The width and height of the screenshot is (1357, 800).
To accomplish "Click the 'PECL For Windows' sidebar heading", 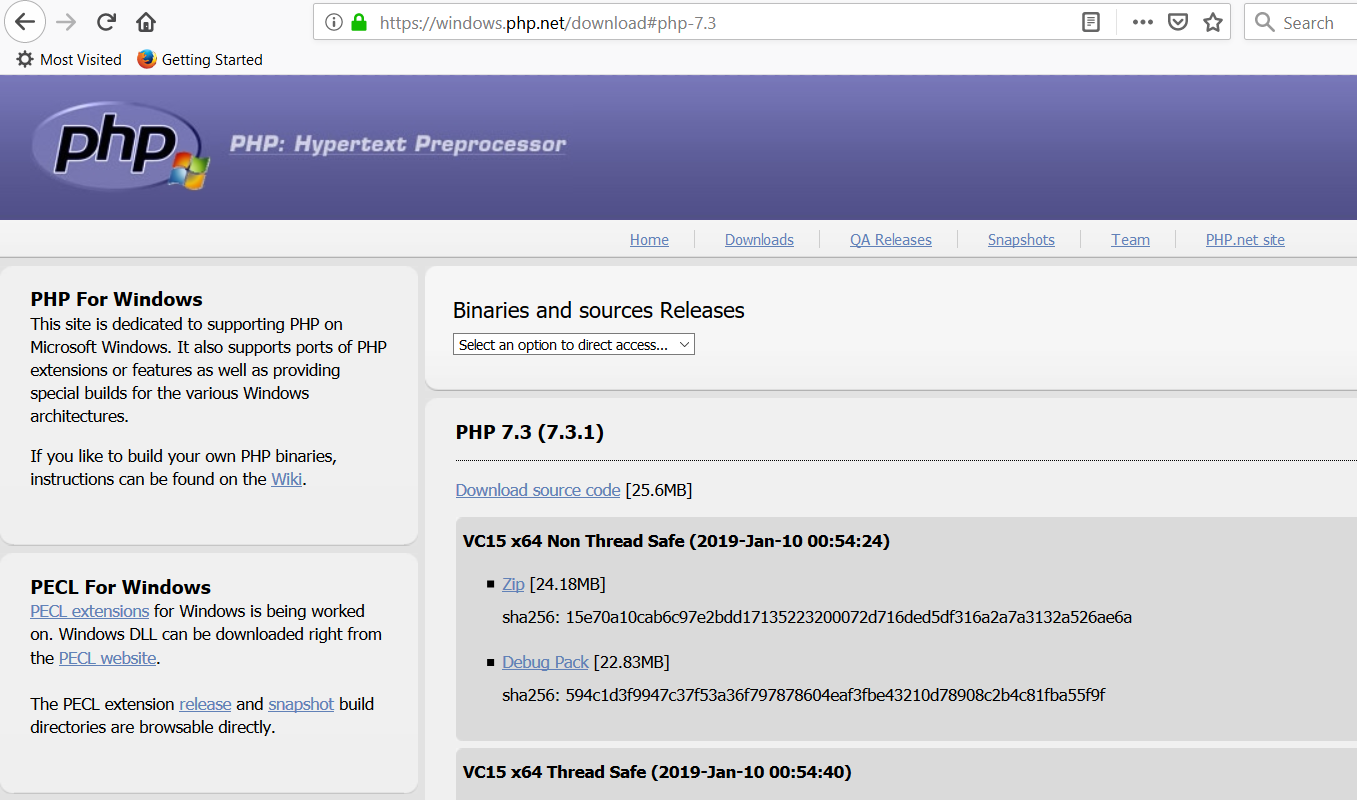I will click(121, 587).
